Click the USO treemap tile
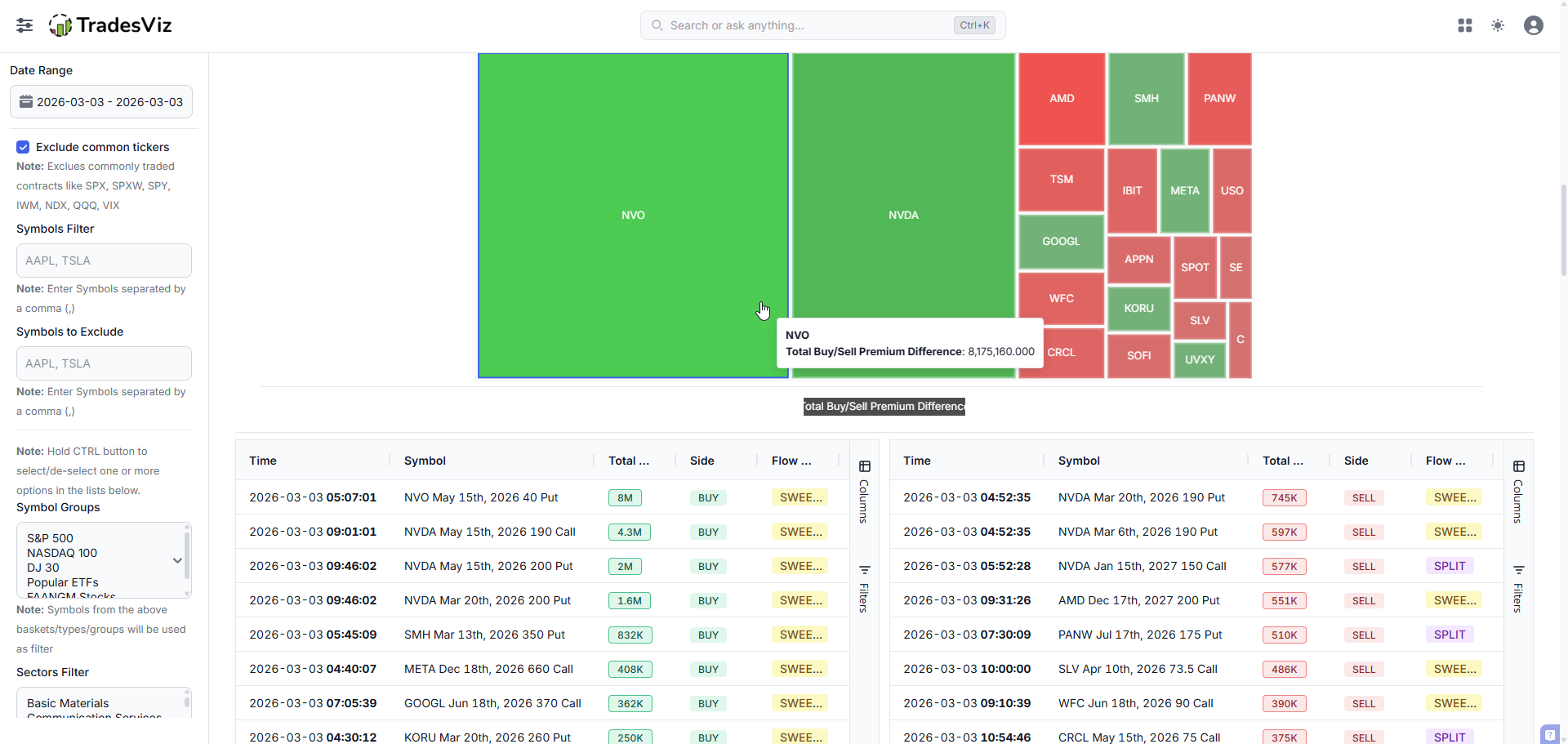 (x=1232, y=191)
